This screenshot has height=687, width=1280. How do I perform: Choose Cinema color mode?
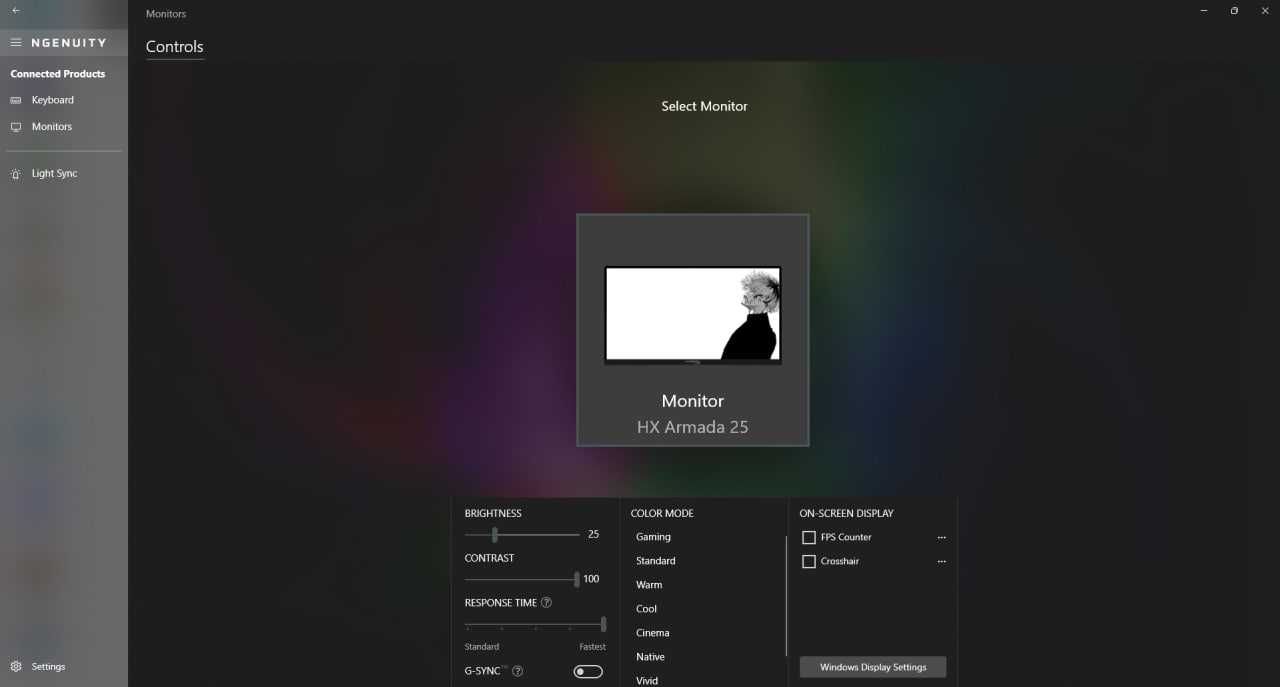653,633
